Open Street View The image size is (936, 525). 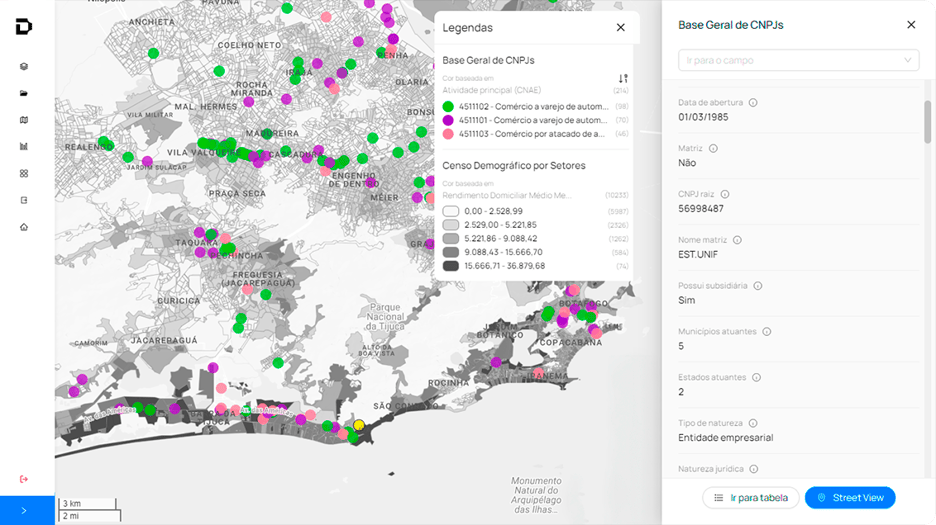click(850, 498)
